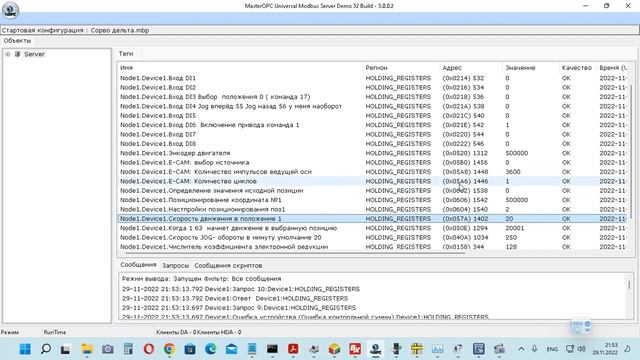640x360 pixels.
Task: Select row E-CAM: Количество циклов
Action: click(373, 181)
